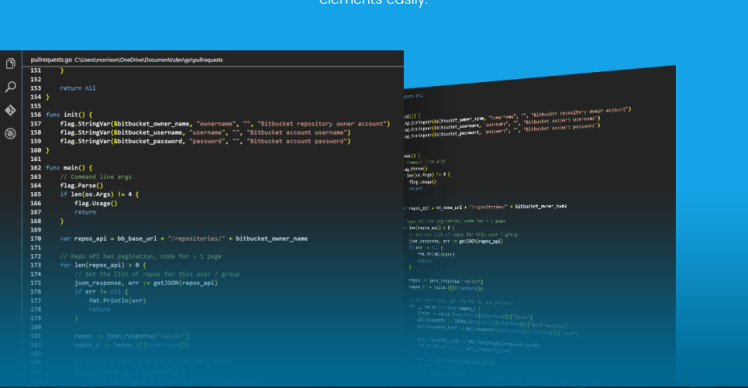The image size is (748, 388).
Task: Click '// Repo API has pagination' comment
Action: click(141, 256)
